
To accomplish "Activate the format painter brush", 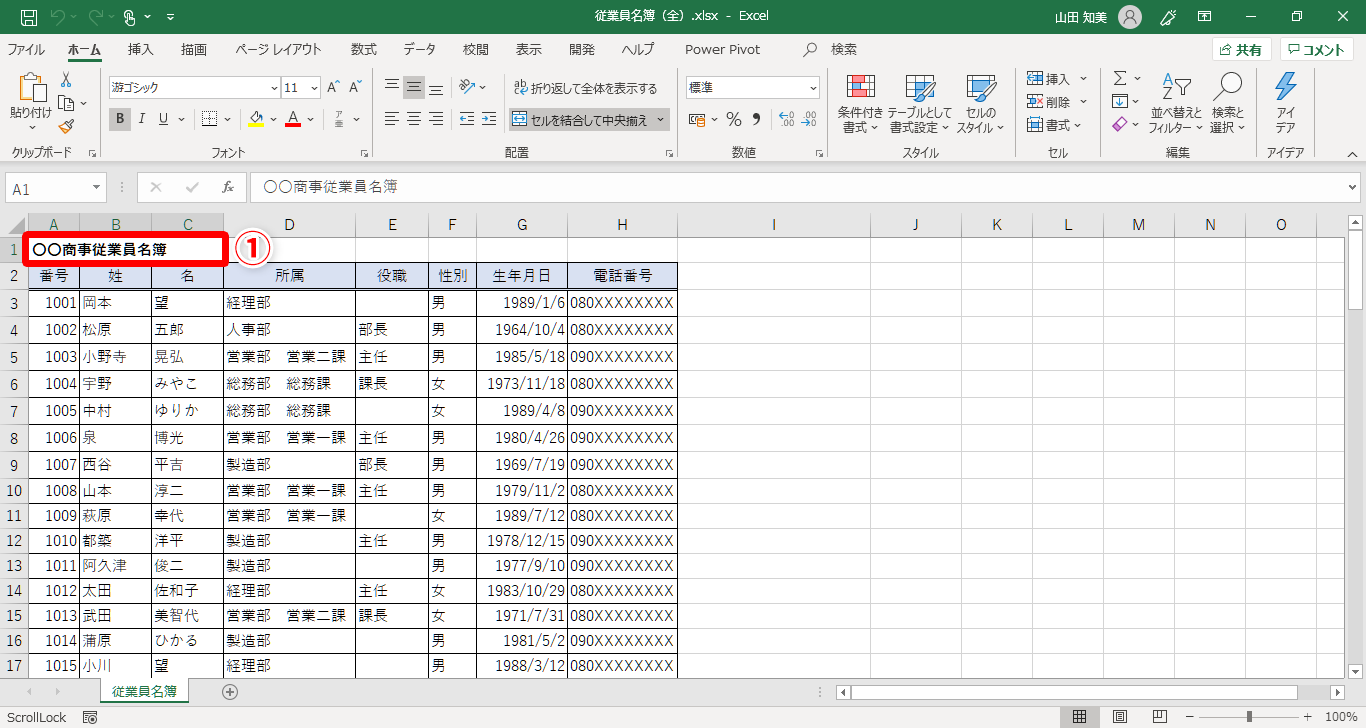I will point(66,126).
